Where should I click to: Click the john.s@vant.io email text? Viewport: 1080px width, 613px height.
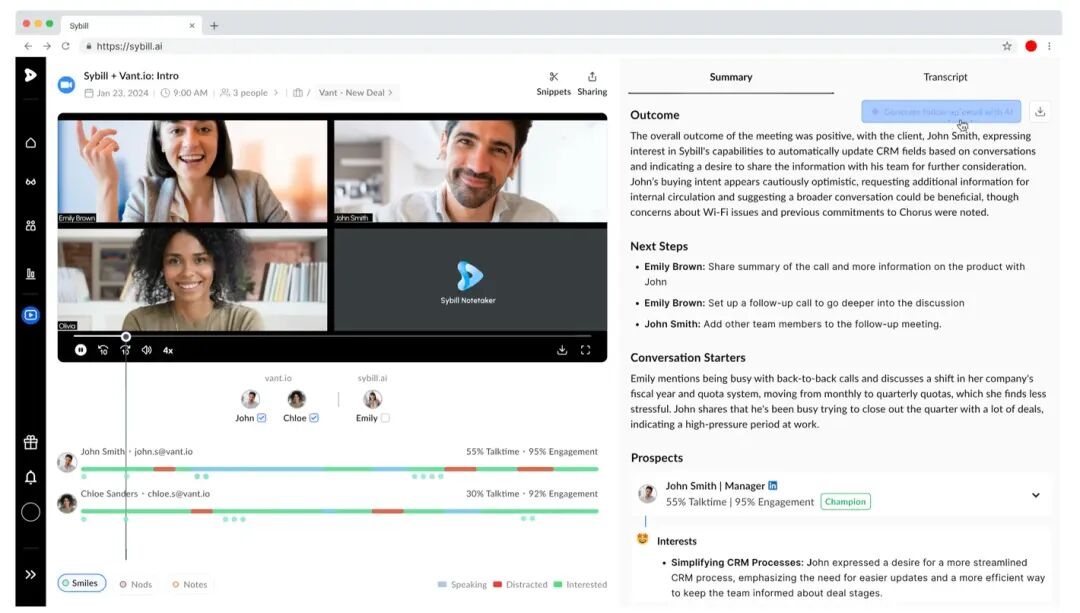tap(163, 452)
